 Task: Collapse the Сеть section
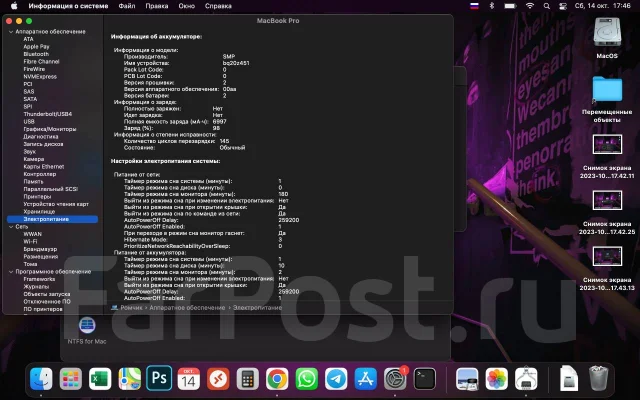(x=11, y=227)
